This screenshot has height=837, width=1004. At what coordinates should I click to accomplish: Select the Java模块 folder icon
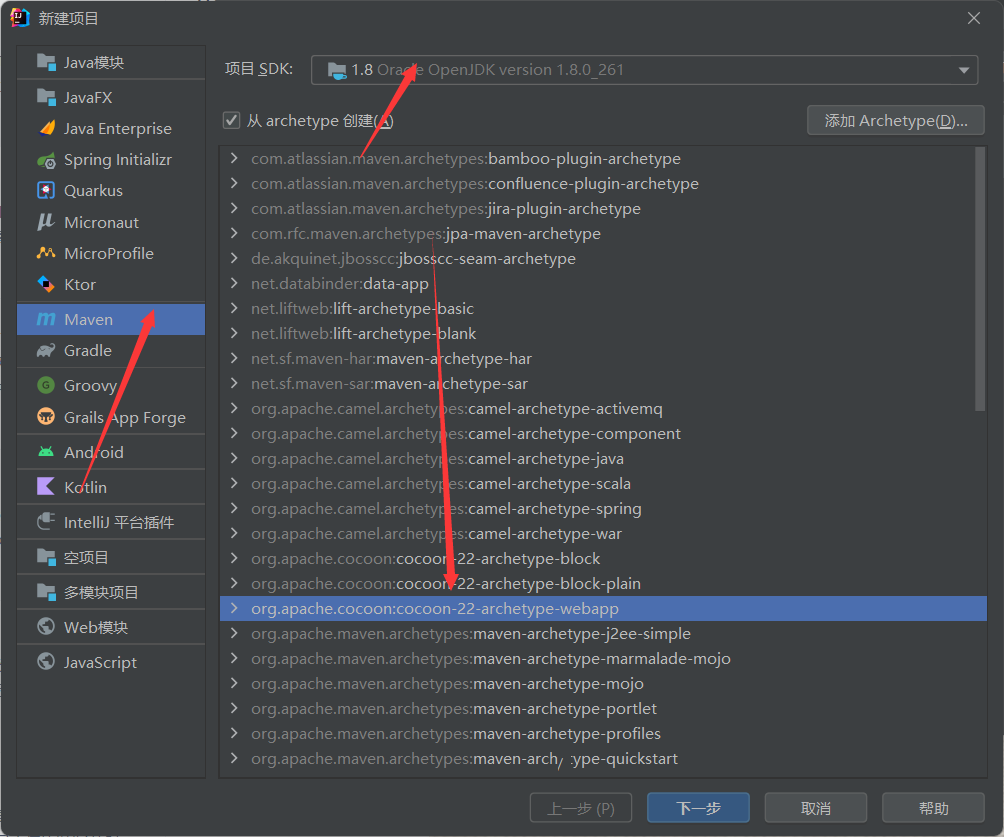[x=46, y=62]
